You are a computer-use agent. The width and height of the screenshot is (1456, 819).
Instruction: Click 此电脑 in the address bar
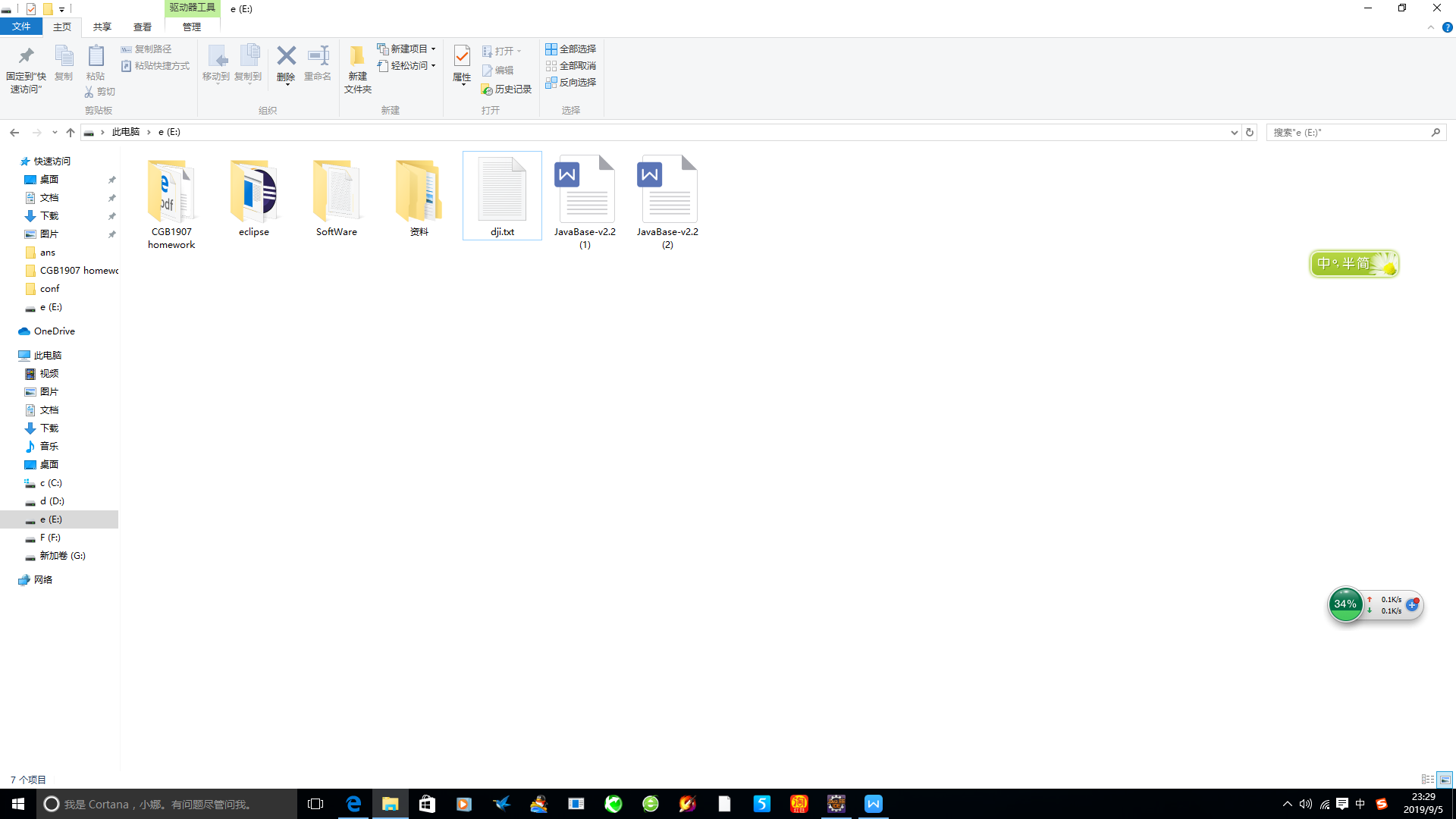pos(126,132)
